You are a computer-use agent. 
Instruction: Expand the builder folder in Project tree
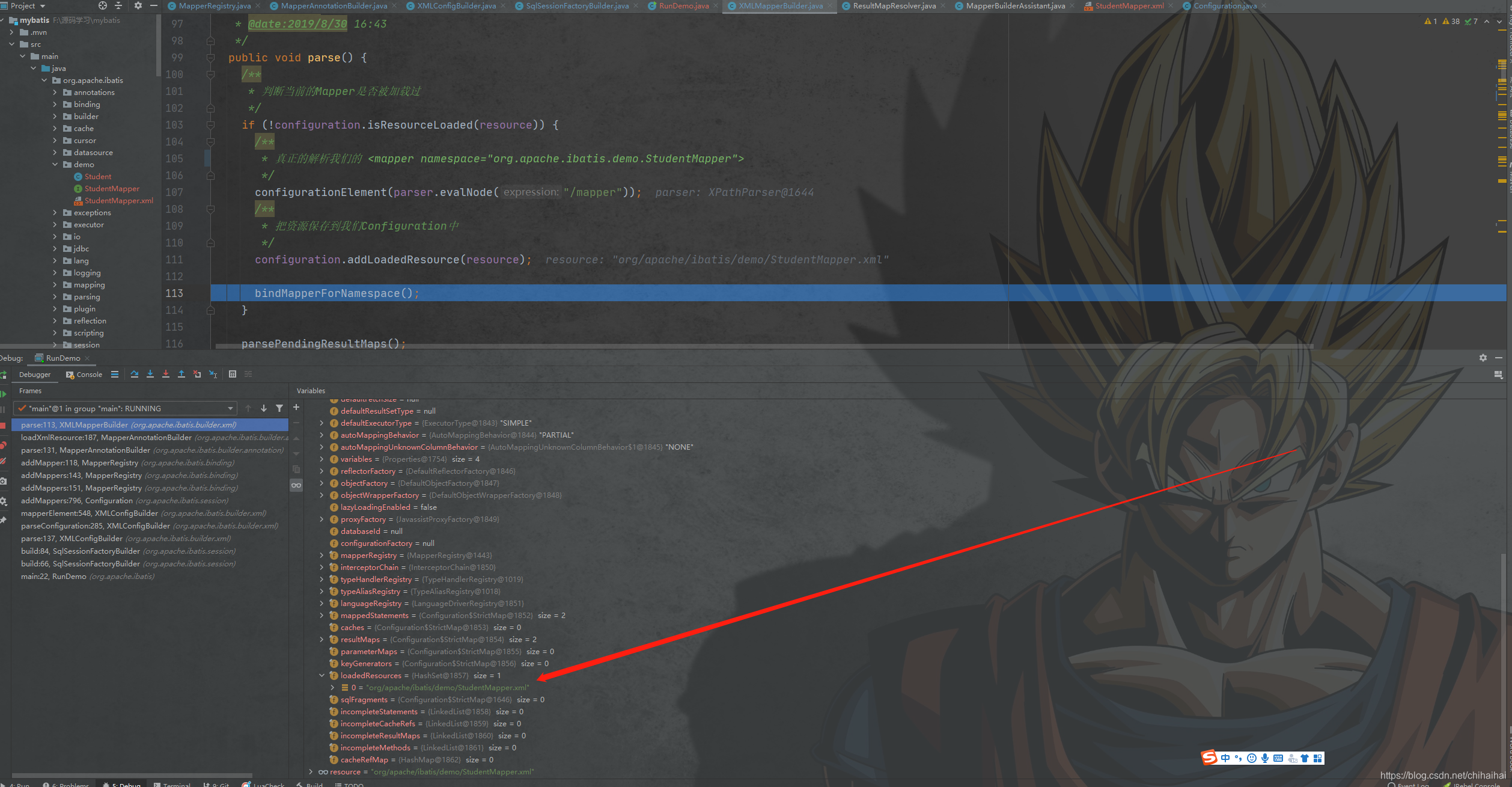[55, 116]
